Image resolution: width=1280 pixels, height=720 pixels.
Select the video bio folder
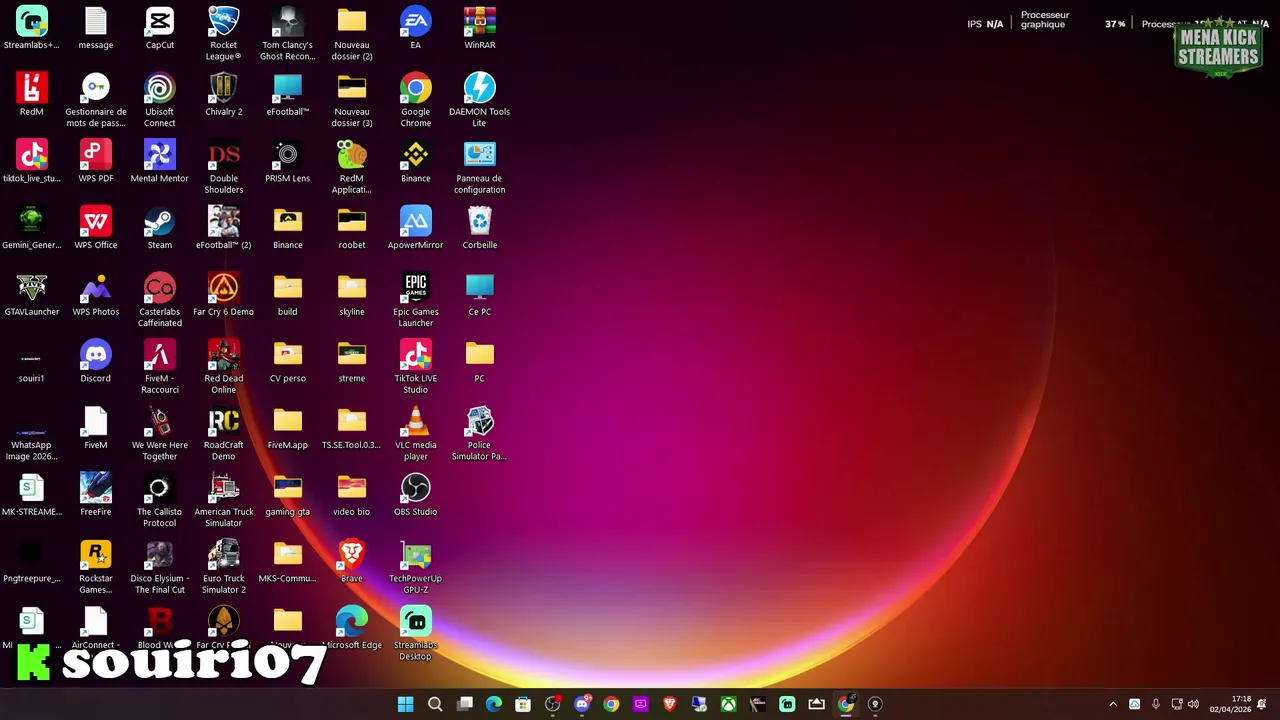(352, 495)
